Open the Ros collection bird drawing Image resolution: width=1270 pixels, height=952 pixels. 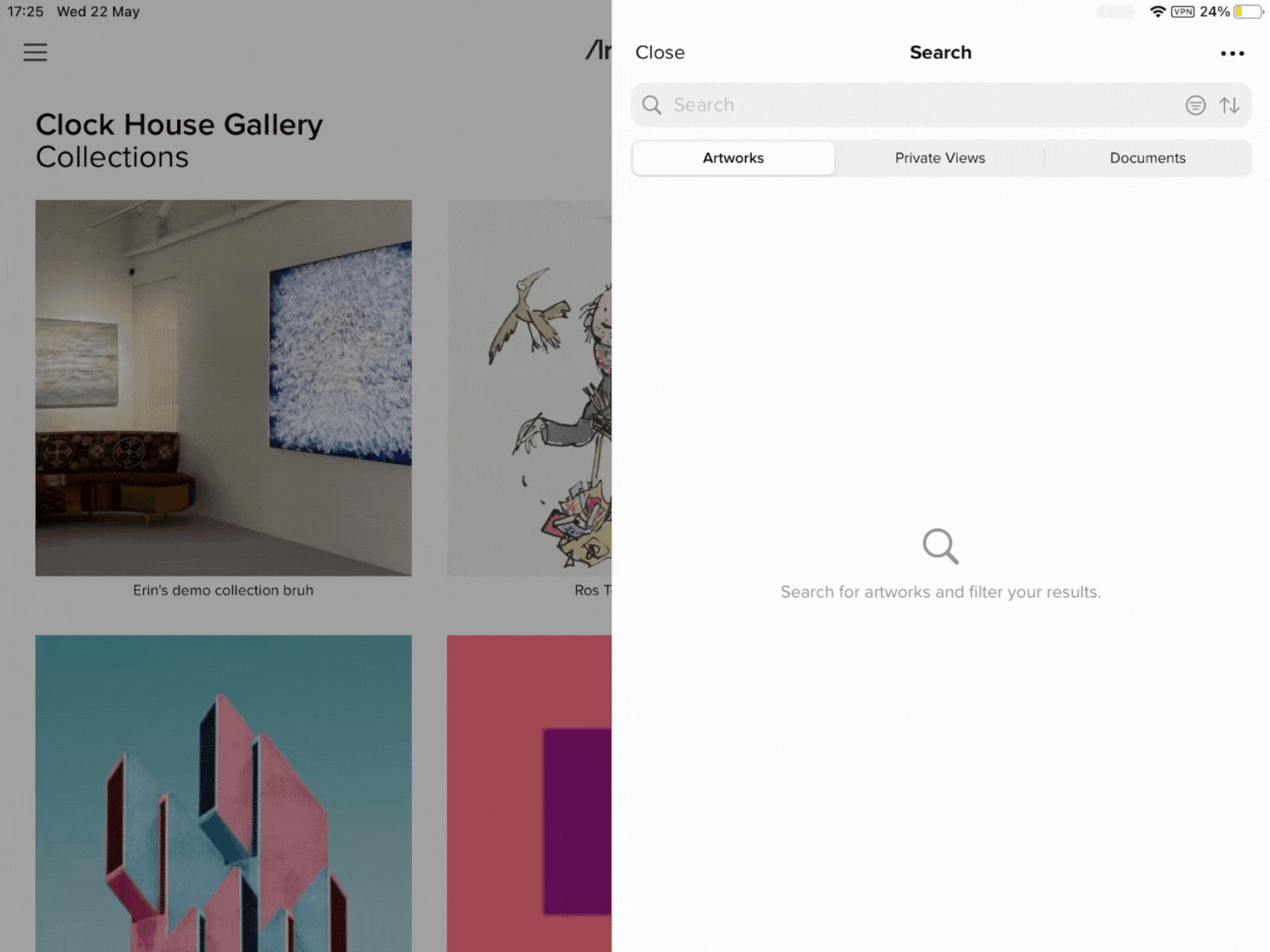[529, 388]
